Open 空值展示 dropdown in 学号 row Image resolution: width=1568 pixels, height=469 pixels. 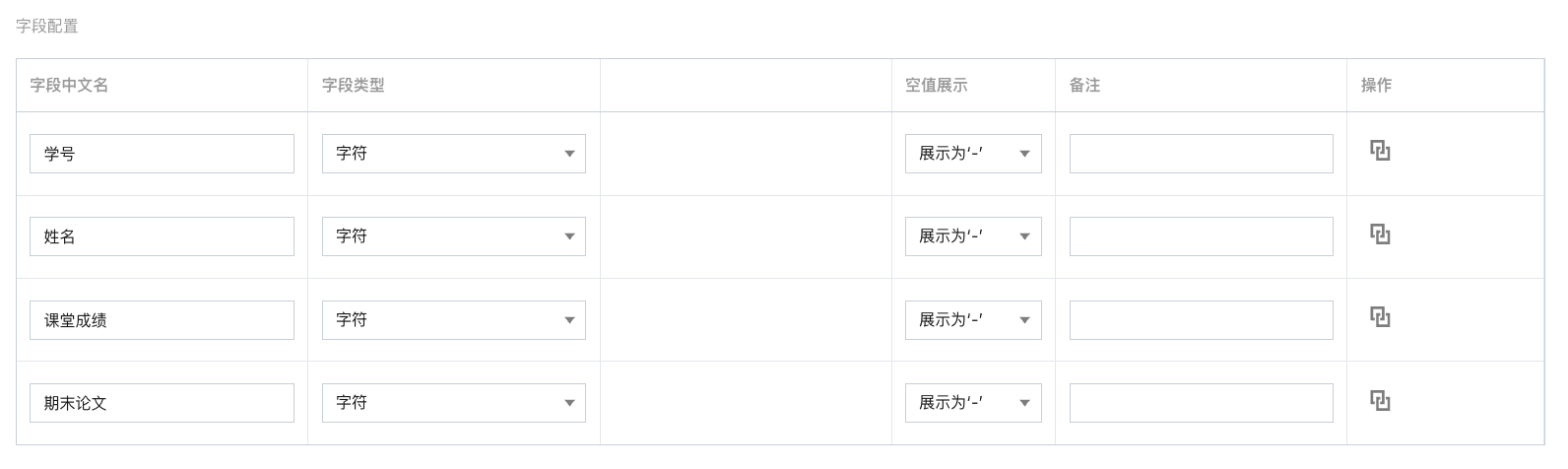tap(973, 154)
